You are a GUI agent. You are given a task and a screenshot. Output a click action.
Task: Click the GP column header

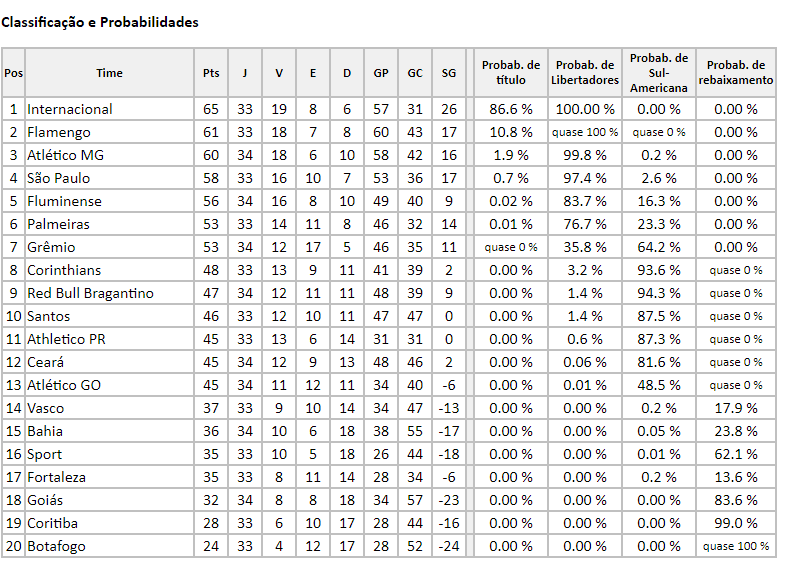pyautogui.click(x=381, y=73)
